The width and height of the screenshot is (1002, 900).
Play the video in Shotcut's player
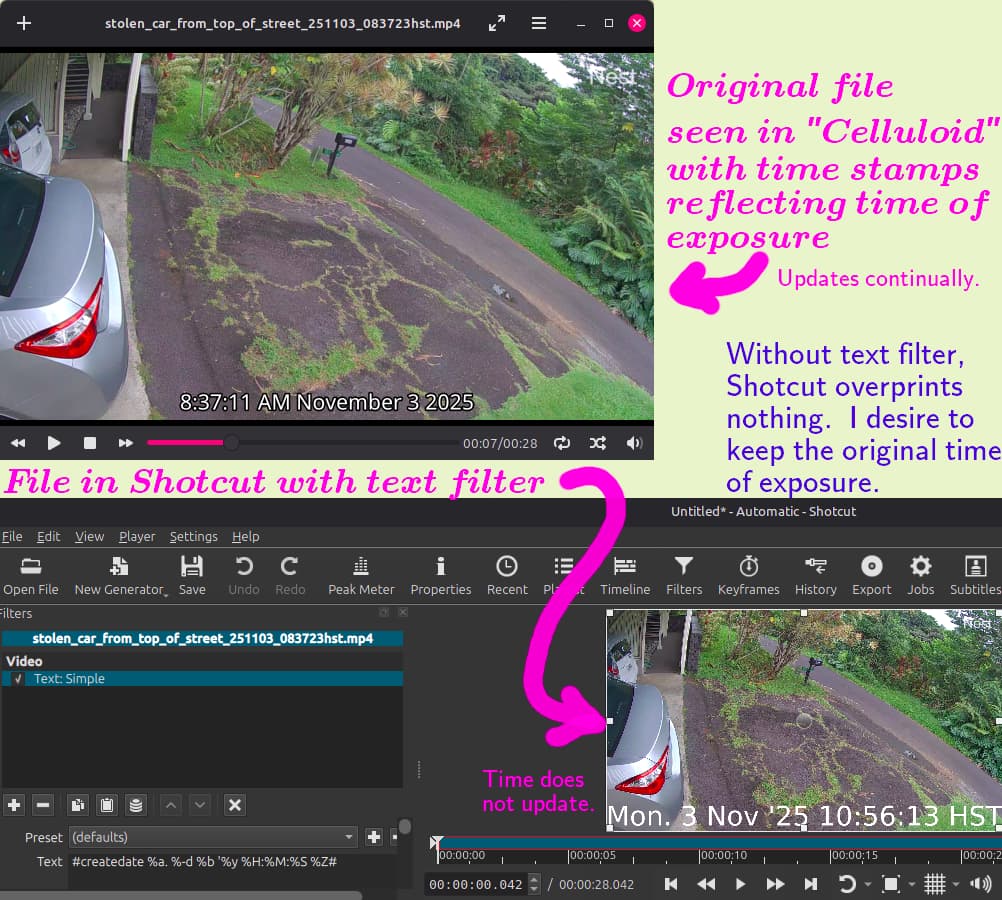(x=740, y=884)
